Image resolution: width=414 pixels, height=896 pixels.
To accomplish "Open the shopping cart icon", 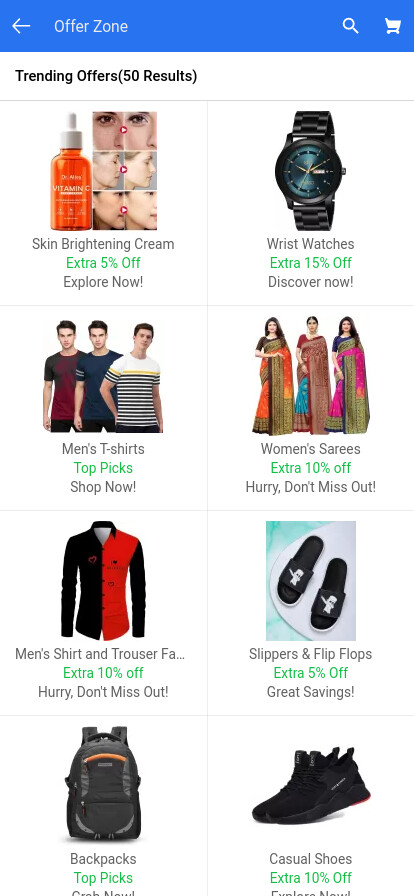I will tap(392, 26).
